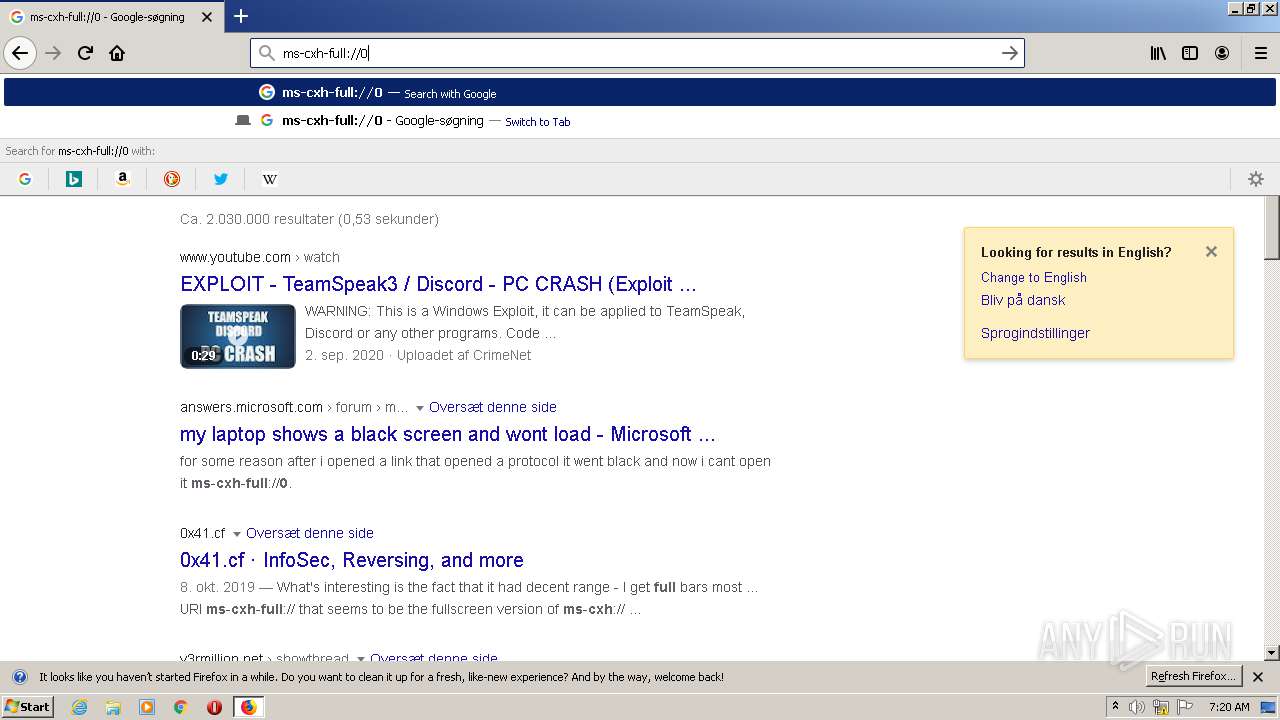This screenshot has width=1280, height=720.
Task: Open the Firefox hamburger menu
Action: tap(1261, 53)
